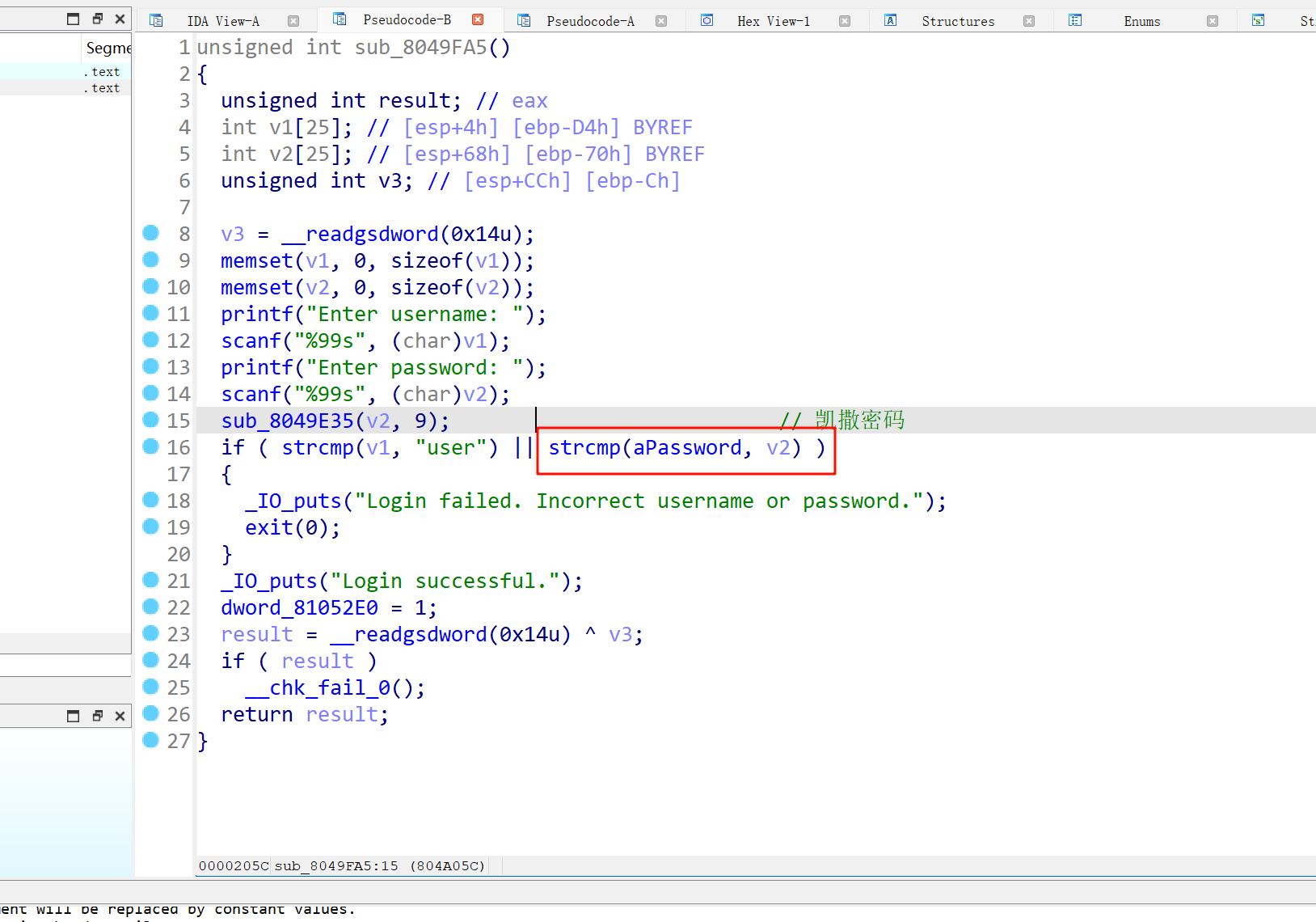
Task: Close the Segments panel at top left
Action: (x=120, y=19)
